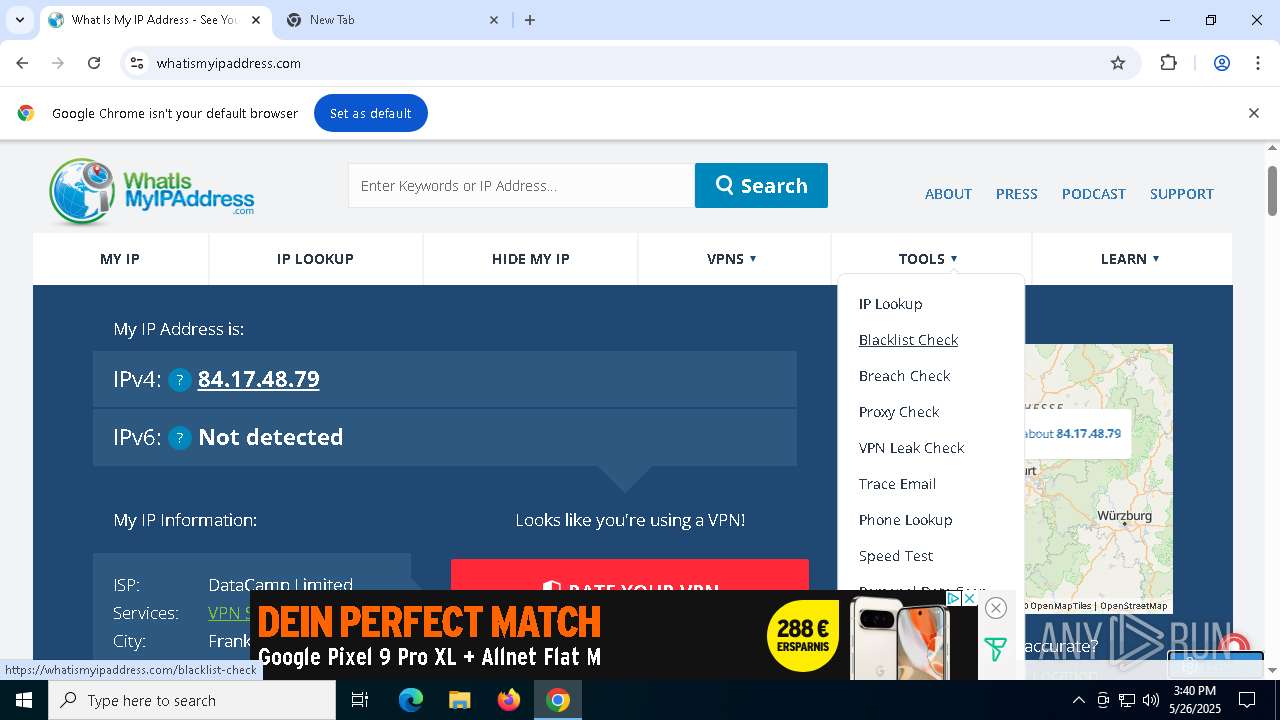
Task: Open the IP LOOKUP nav item
Action: (x=315, y=259)
